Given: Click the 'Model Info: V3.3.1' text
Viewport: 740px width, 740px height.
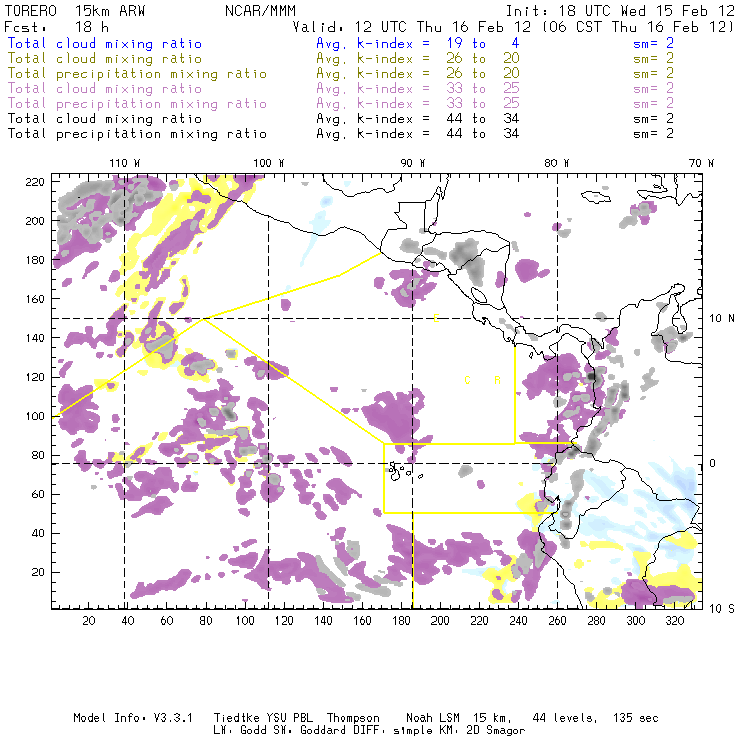Looking at the screenshot, I should 133,718.
